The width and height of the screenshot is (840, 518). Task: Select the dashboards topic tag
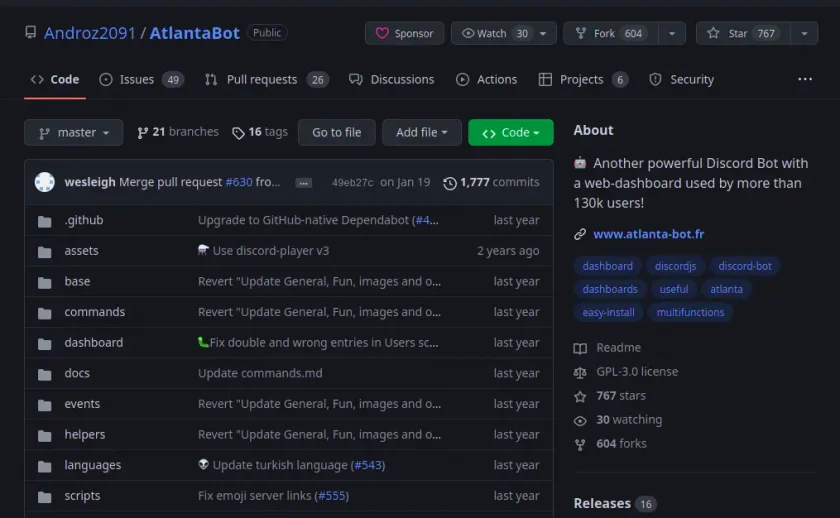click(610, 289)
